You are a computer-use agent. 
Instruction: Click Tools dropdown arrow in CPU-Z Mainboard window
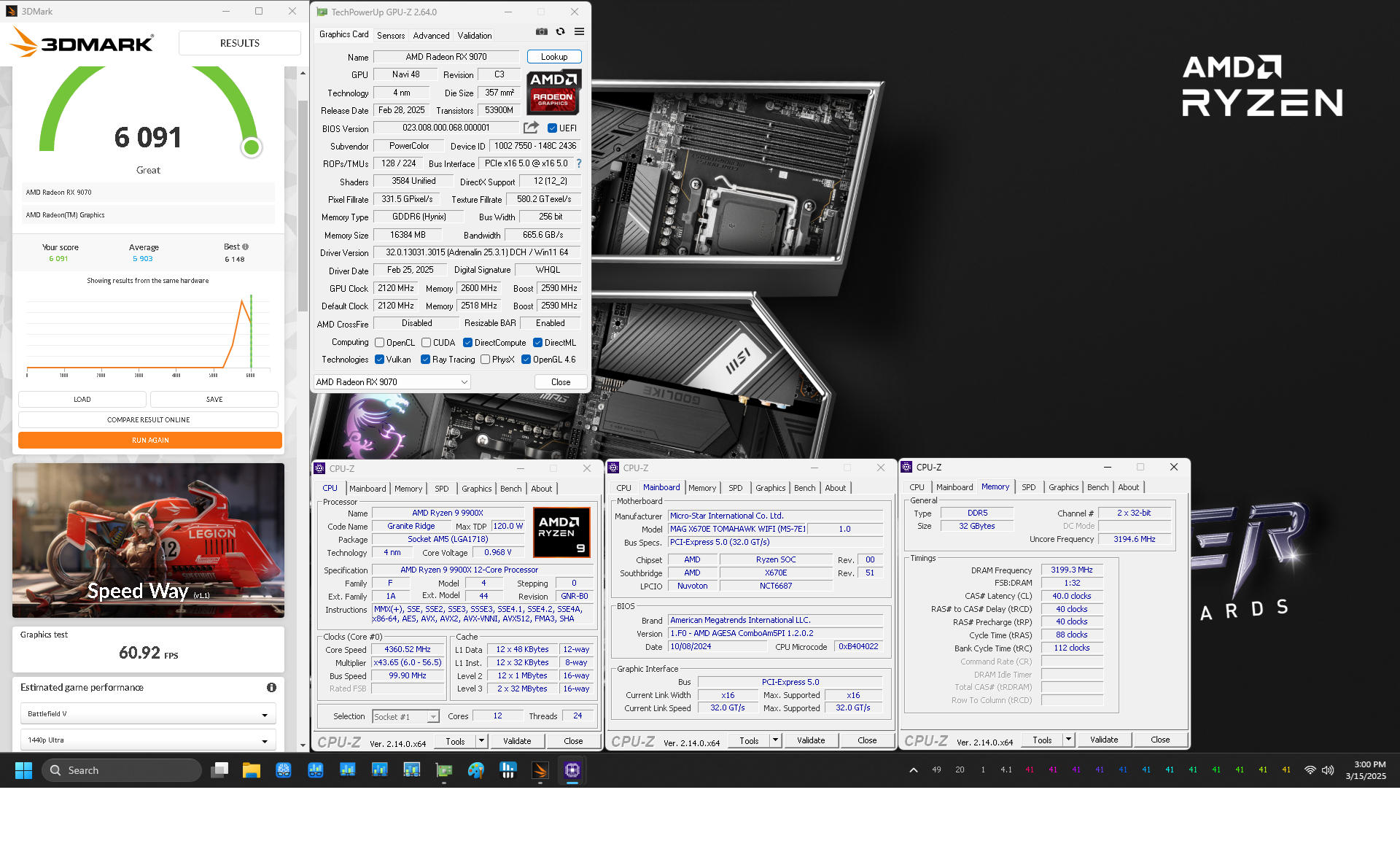click(775, 740)
